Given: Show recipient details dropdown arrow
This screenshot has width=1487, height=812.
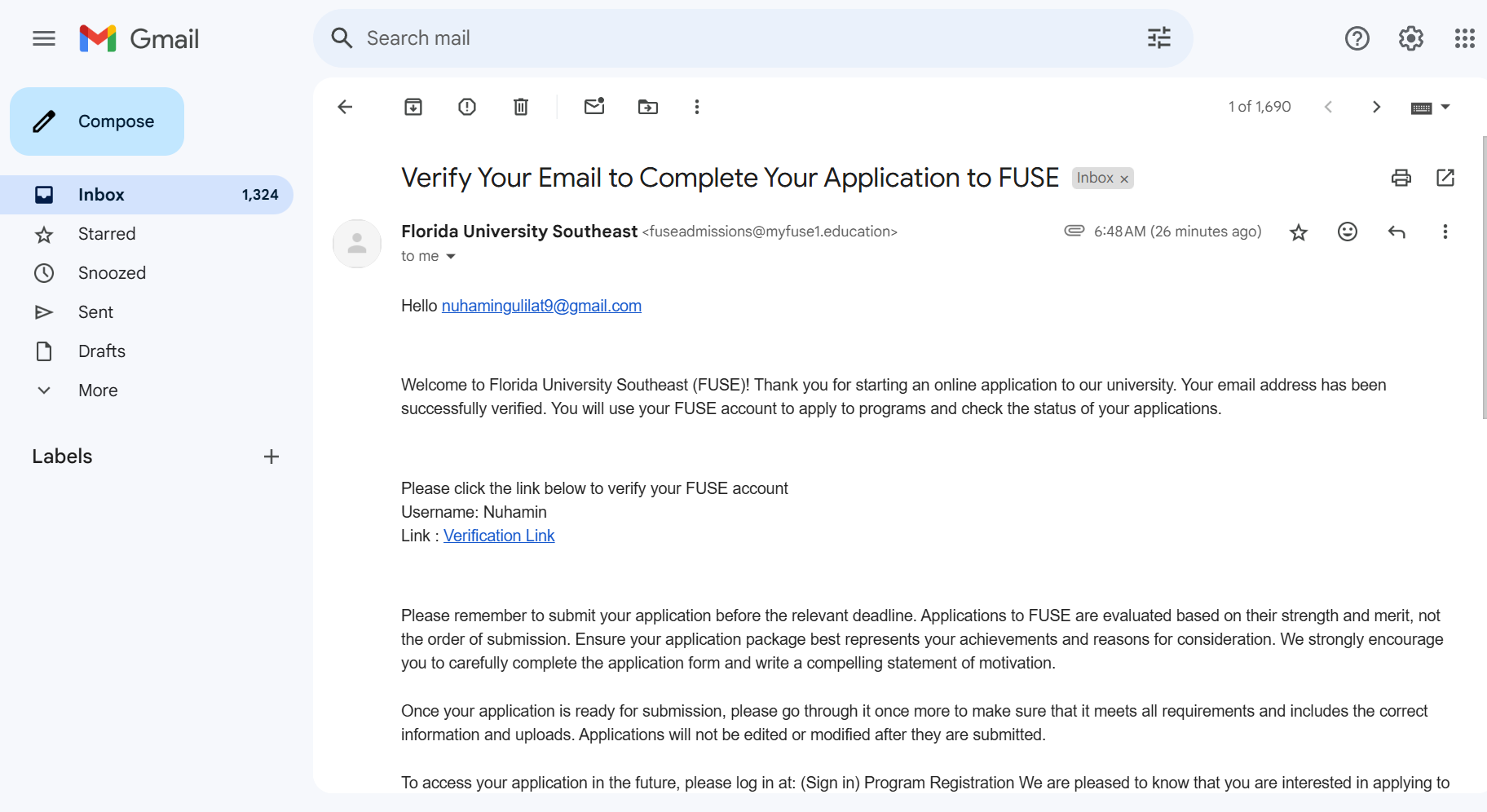Looking at the screenshot, I should [451, 256].
